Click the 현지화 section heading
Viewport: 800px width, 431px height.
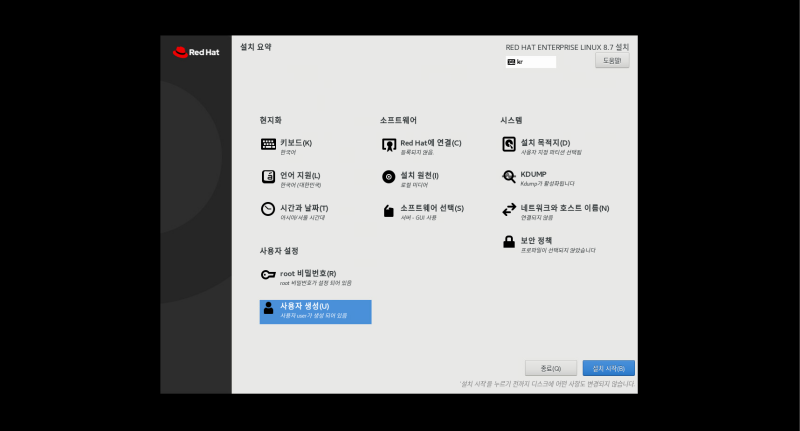click(270, 120)
